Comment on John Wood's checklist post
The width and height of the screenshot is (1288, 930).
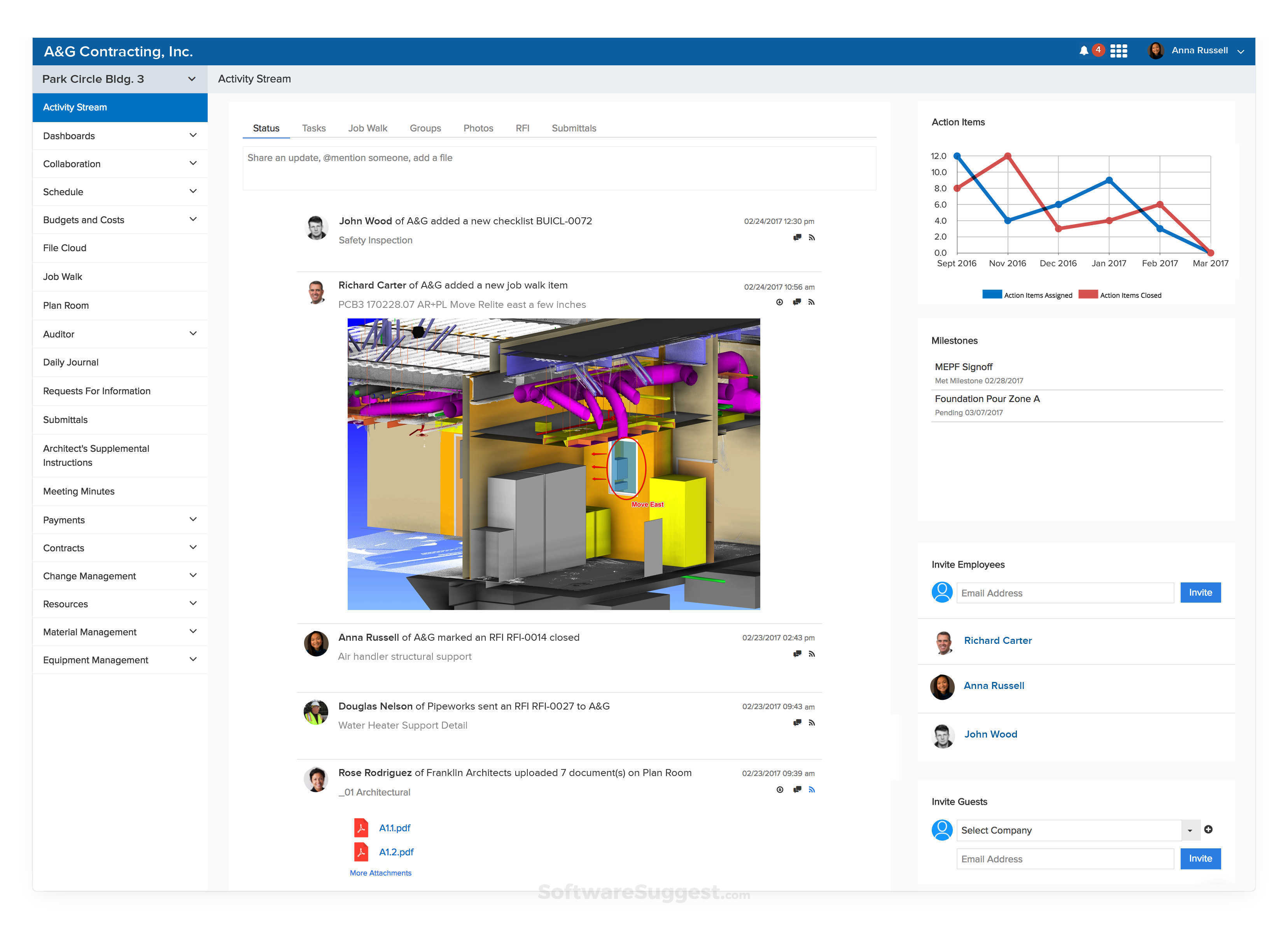797,237
